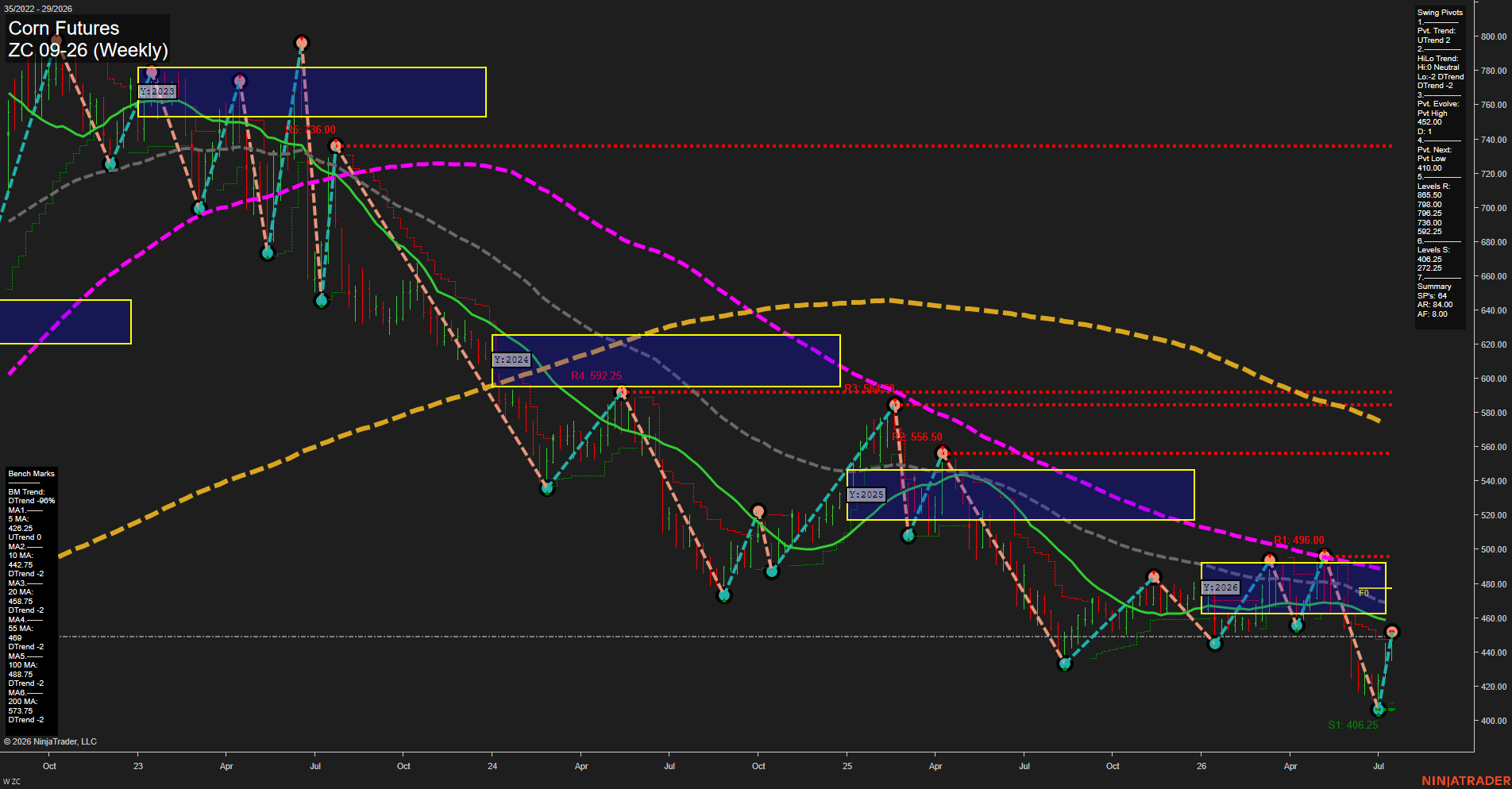Click the 600.00 price axis label
The height and width of the screenshot is (789, 1512).
(1494, 379)
